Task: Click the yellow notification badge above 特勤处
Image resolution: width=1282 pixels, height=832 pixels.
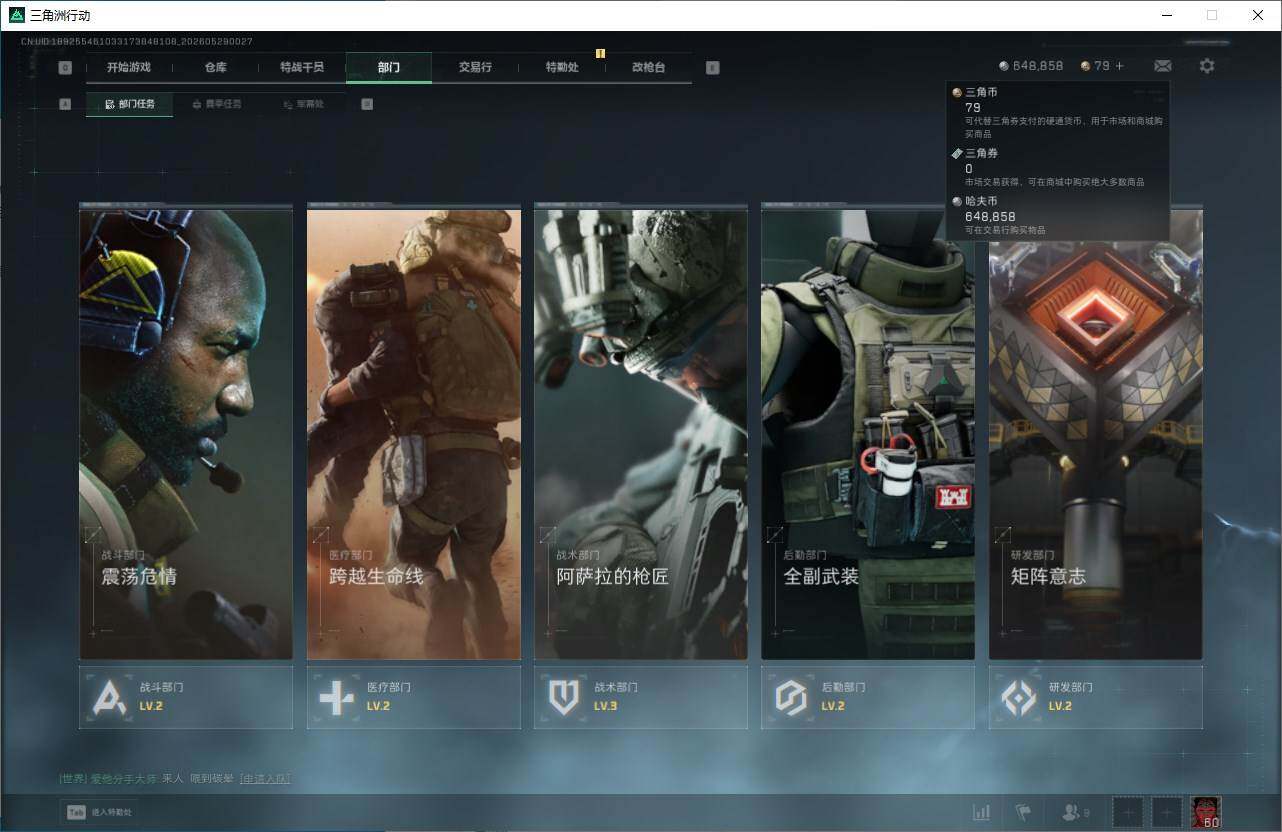Action: 601,53
